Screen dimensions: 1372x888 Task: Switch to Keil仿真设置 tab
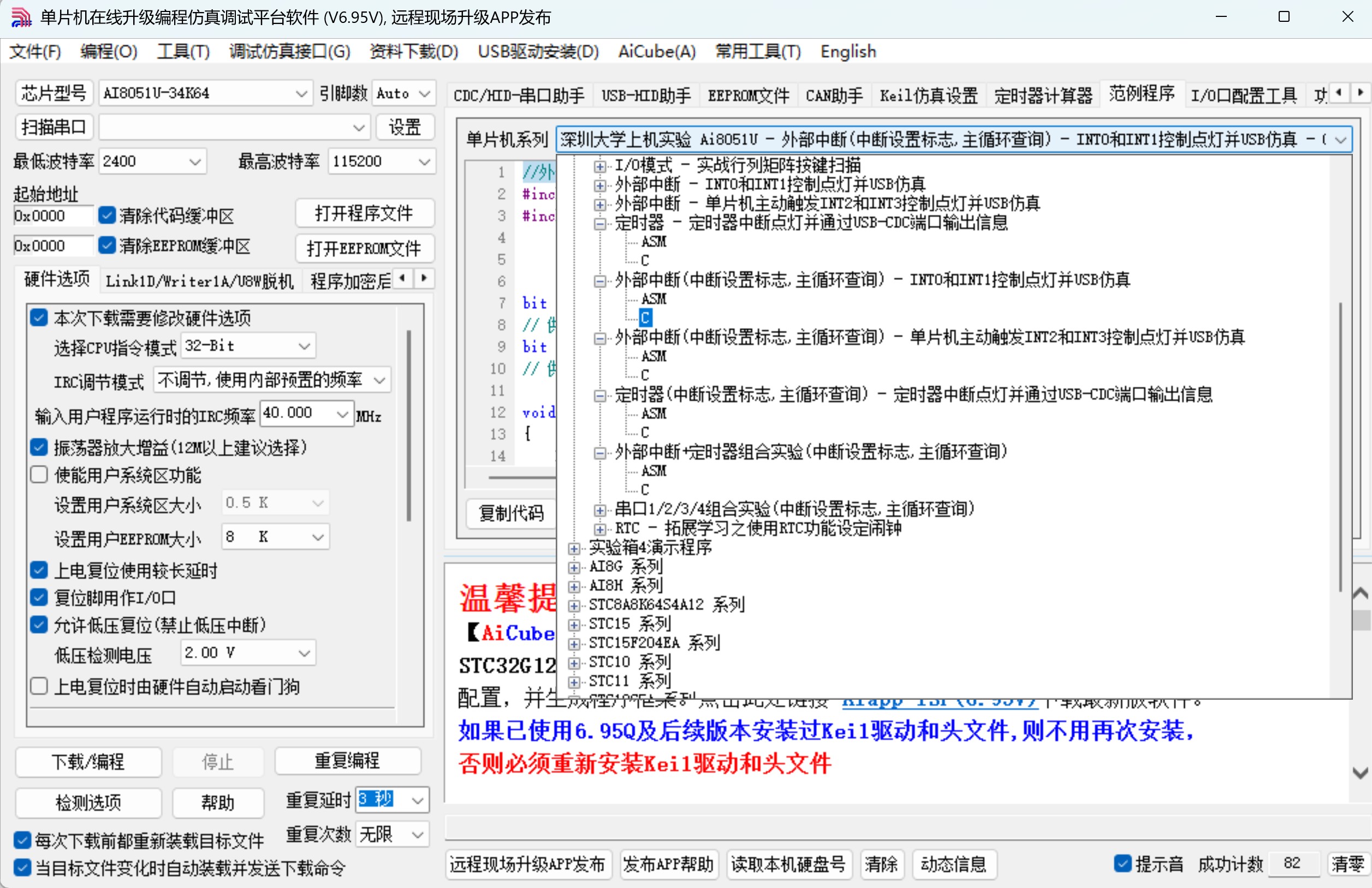click(928, 95)
